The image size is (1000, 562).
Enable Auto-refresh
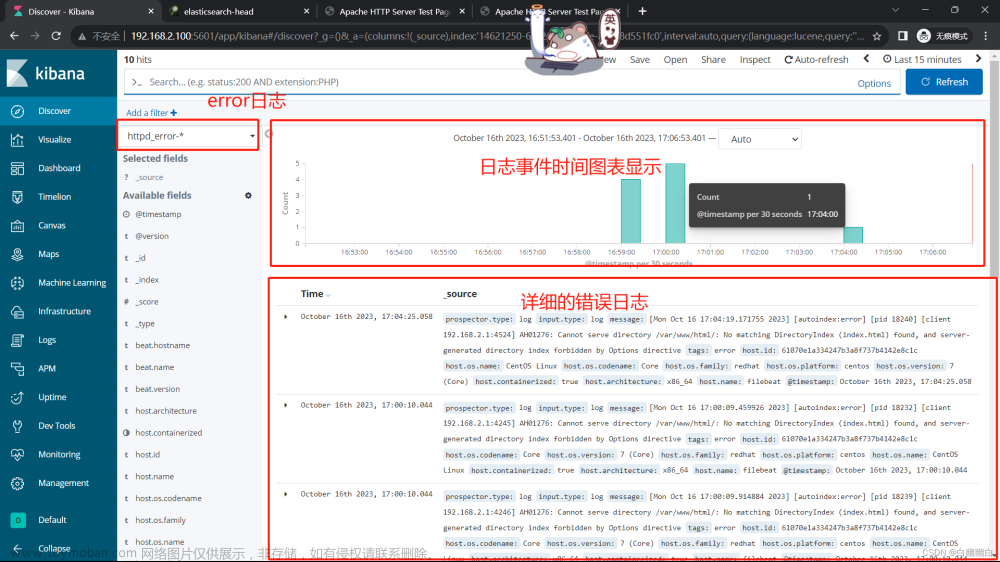[x=816, y=59]
